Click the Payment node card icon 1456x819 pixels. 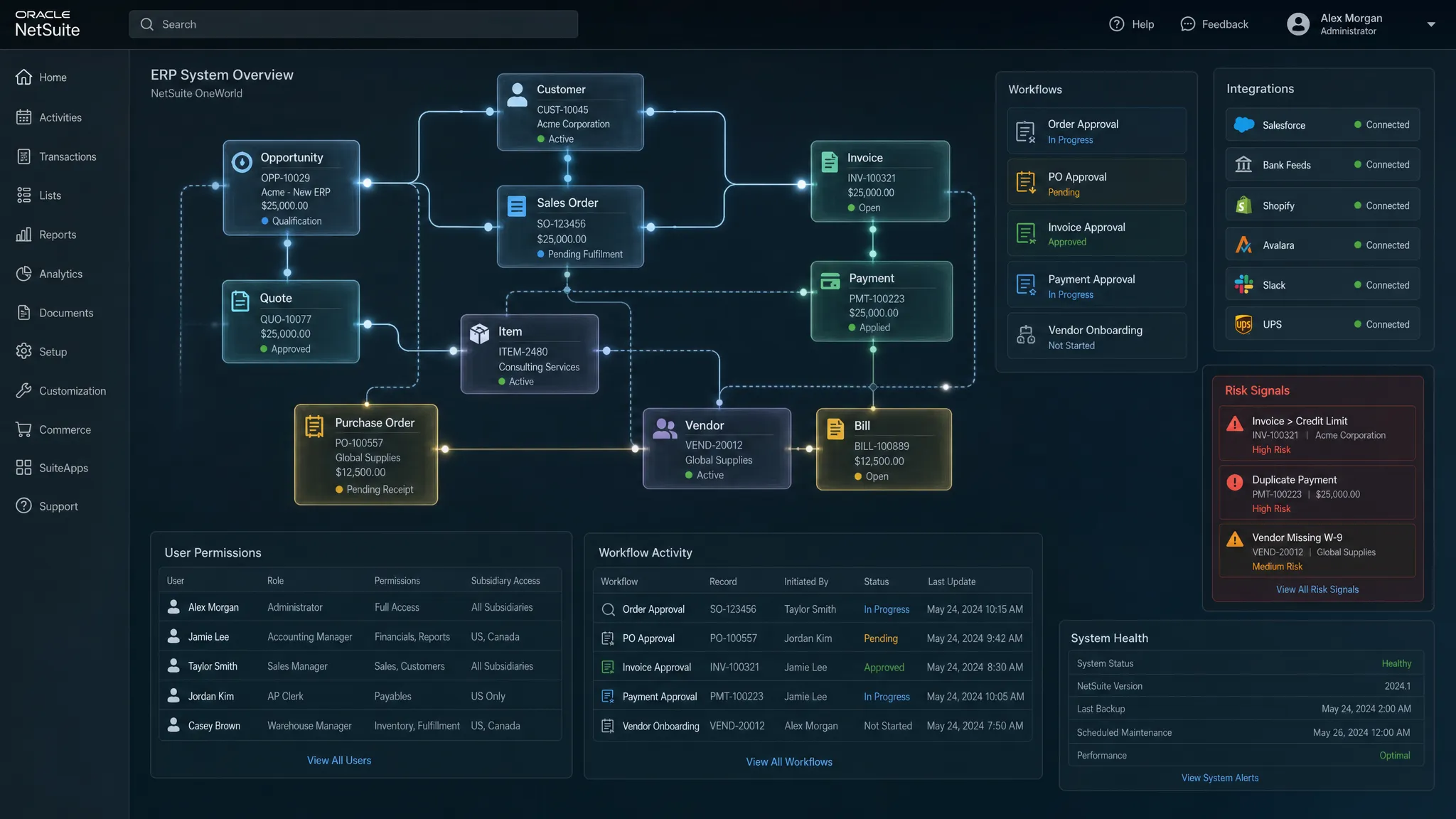pyautogui.click(x=830, y=281)
